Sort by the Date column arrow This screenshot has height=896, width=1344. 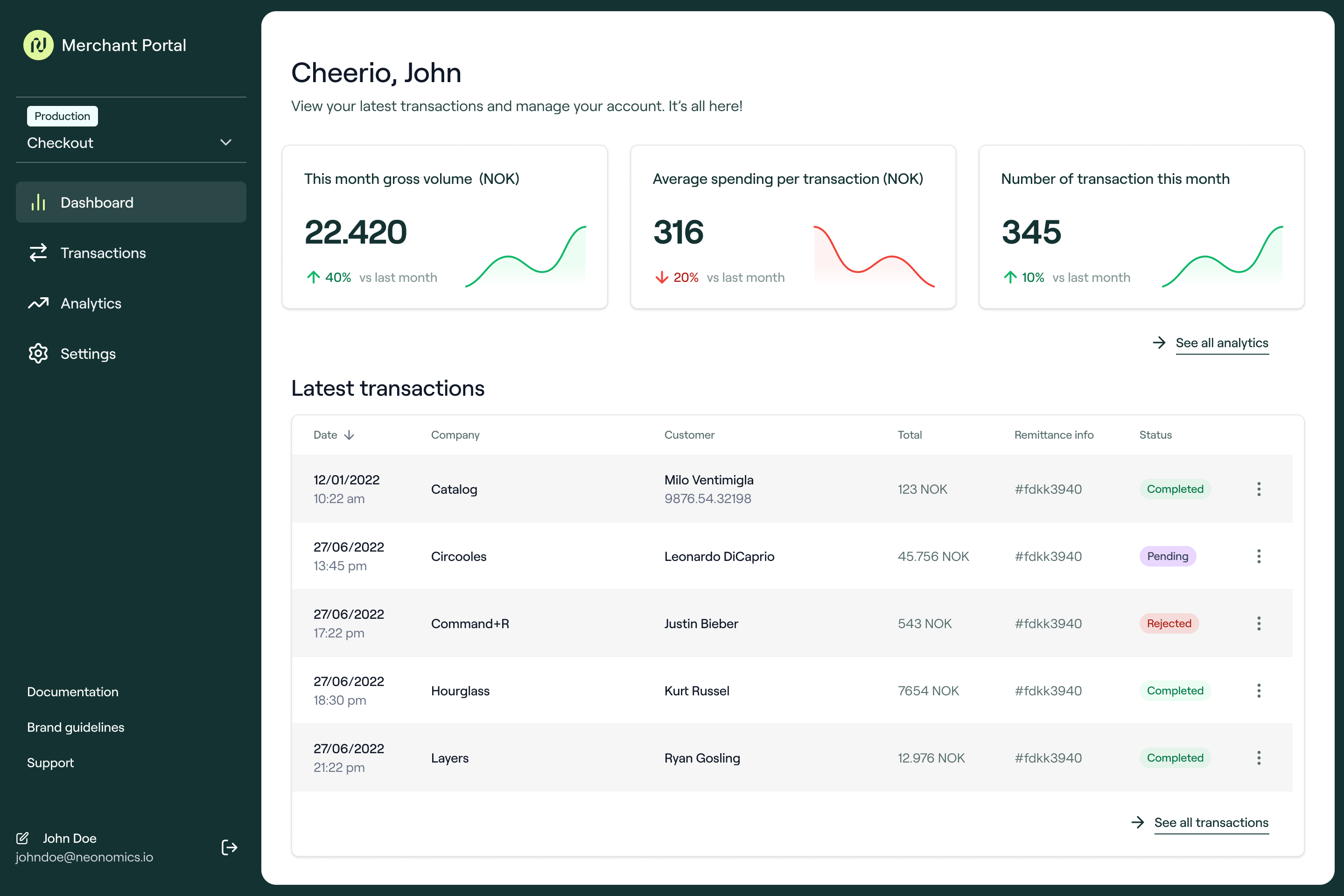pos(349,435)
